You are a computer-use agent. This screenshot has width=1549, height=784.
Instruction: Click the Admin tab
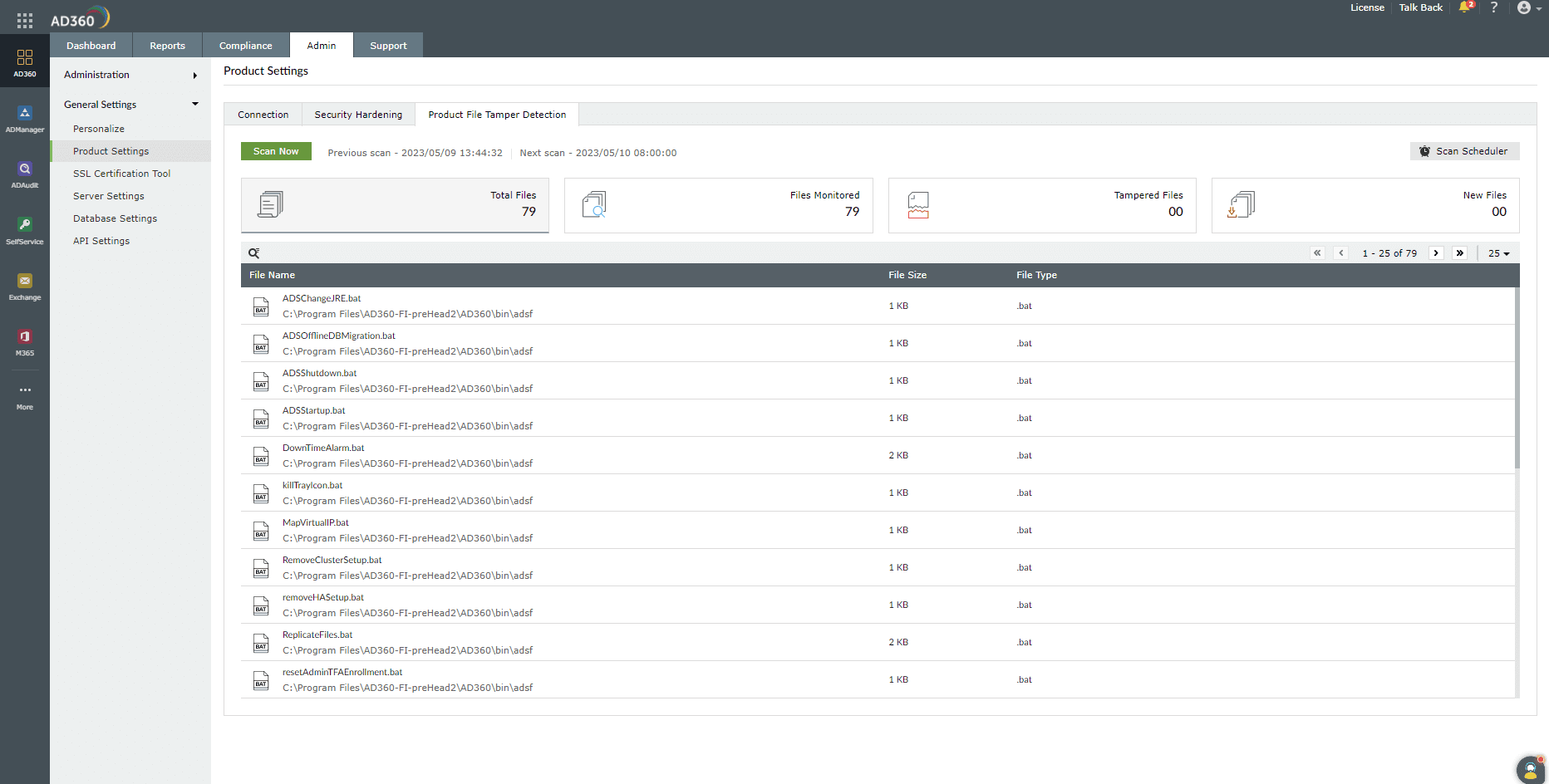[322, 46]
